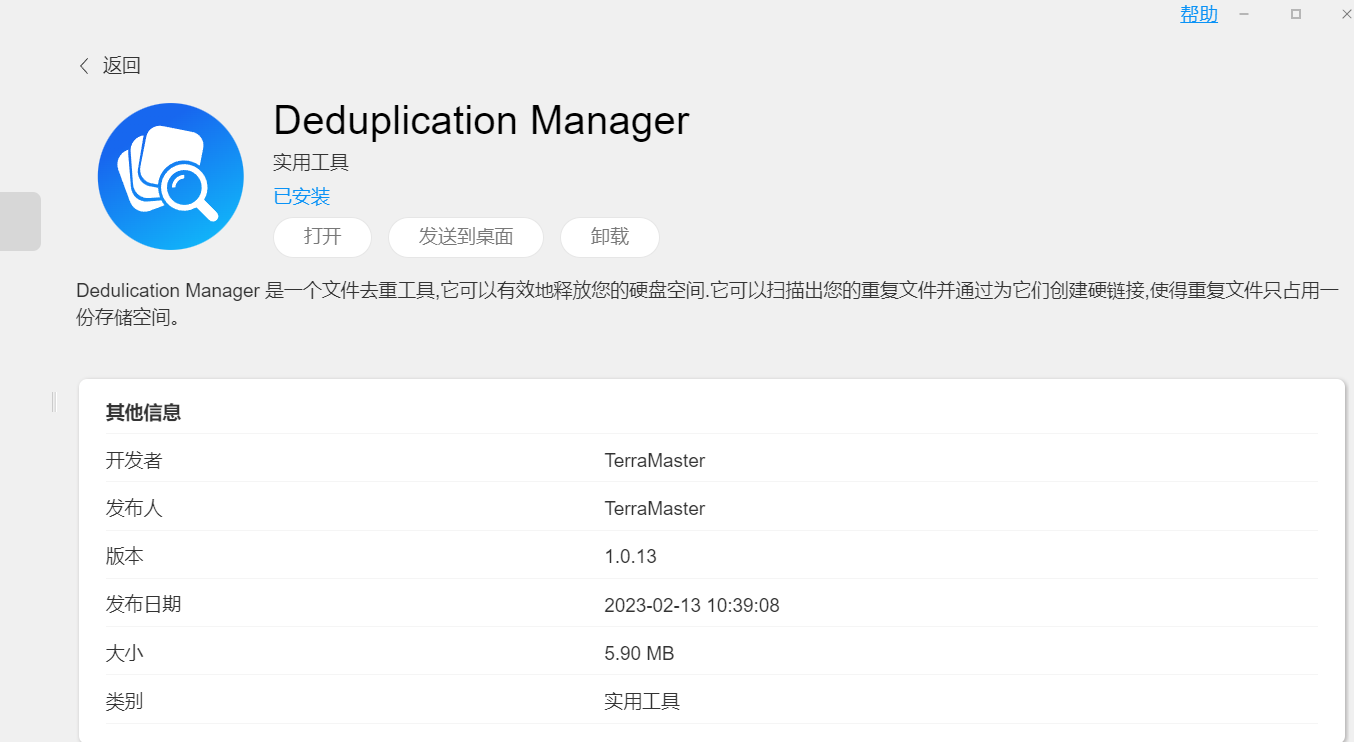Viewport: 1354px width, 742px height.
Task: Open the app with 打开 button
Action: (322, 237)
